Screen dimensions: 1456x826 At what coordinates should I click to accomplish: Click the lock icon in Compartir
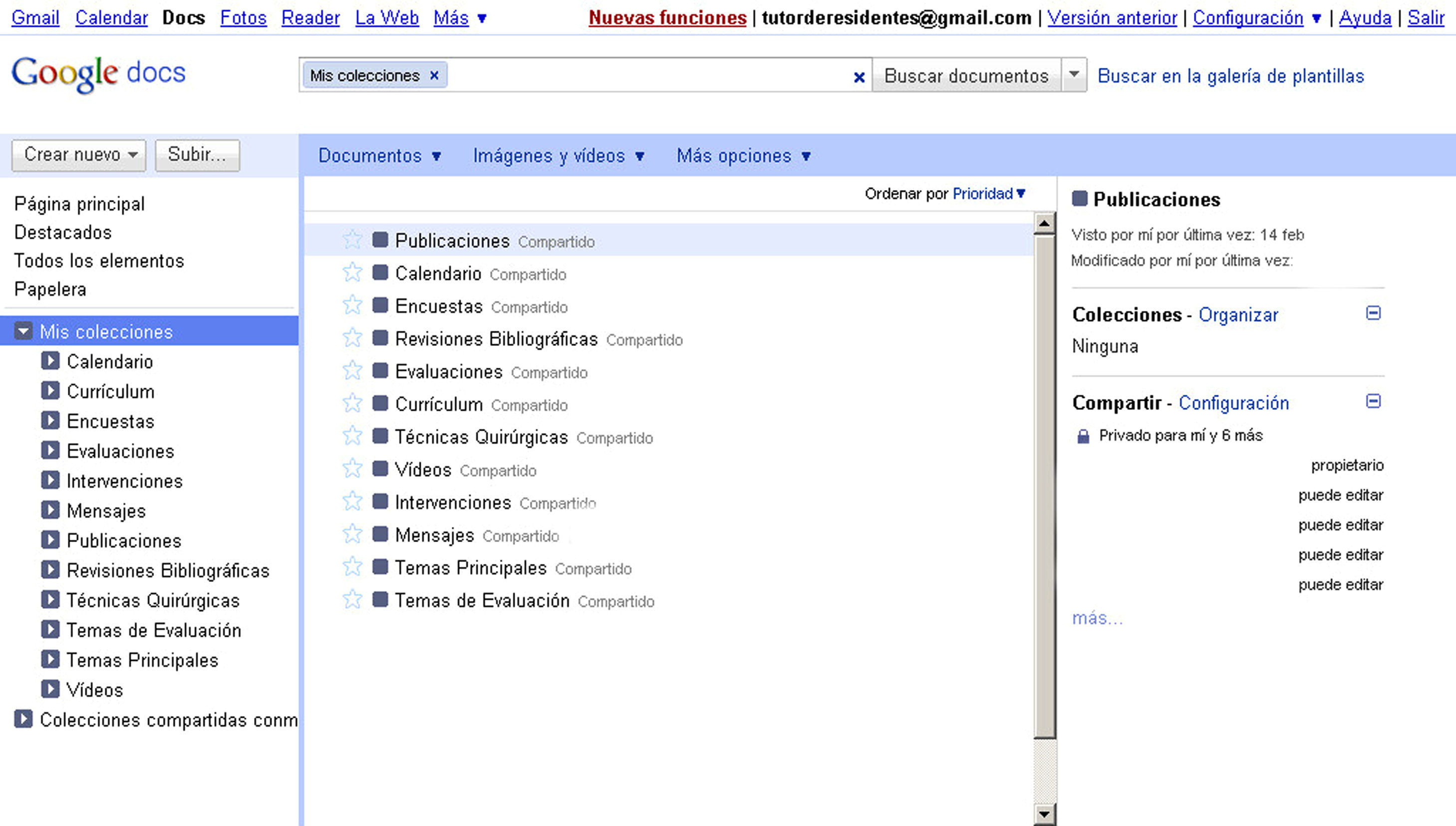point(1083,436)
